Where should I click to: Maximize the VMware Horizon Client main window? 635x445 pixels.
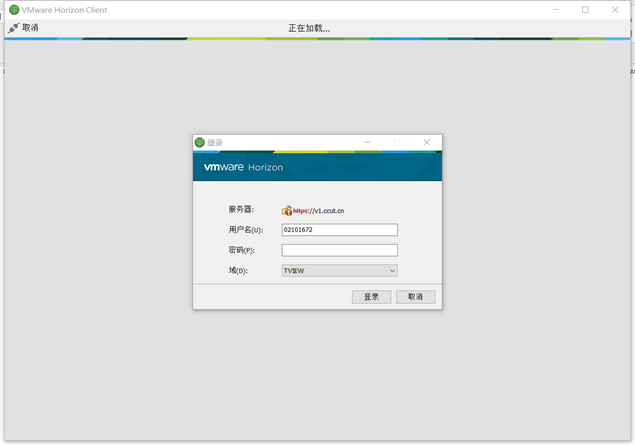point(585,10)
